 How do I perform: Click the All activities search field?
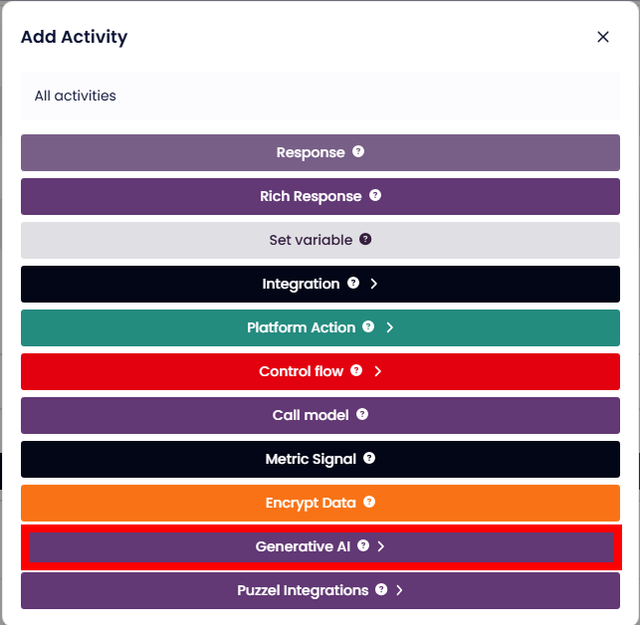(x=320, y=96)
